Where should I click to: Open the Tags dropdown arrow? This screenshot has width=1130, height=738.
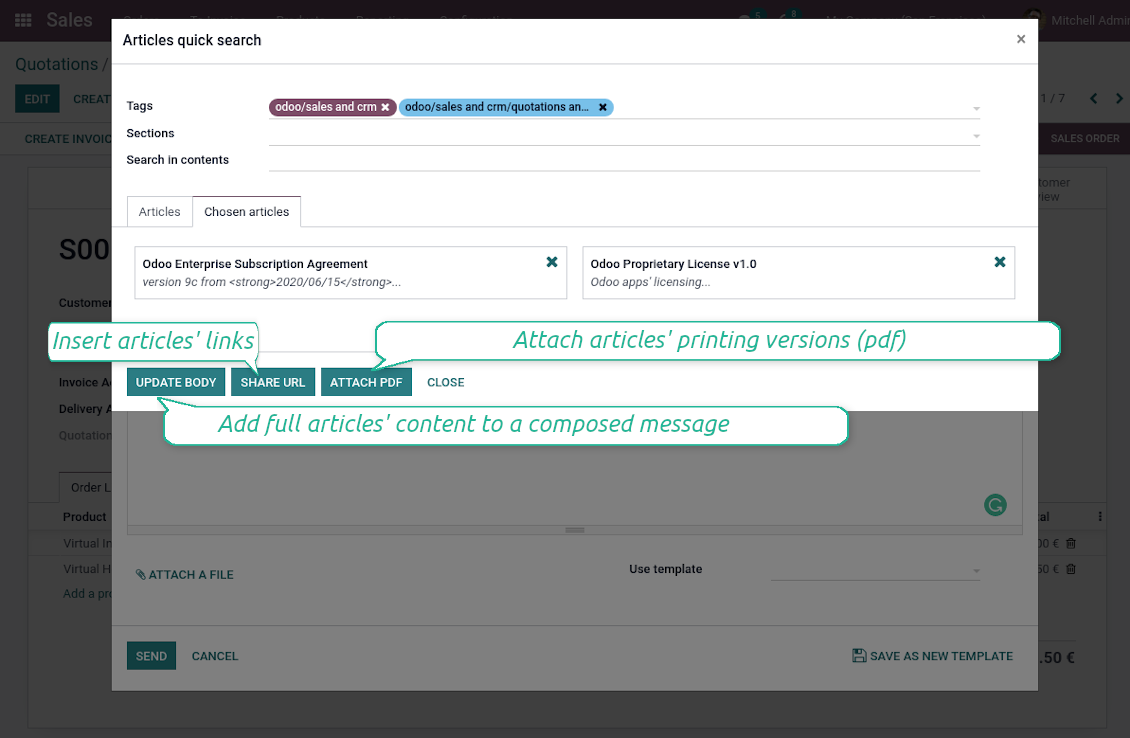pos(976,109)
